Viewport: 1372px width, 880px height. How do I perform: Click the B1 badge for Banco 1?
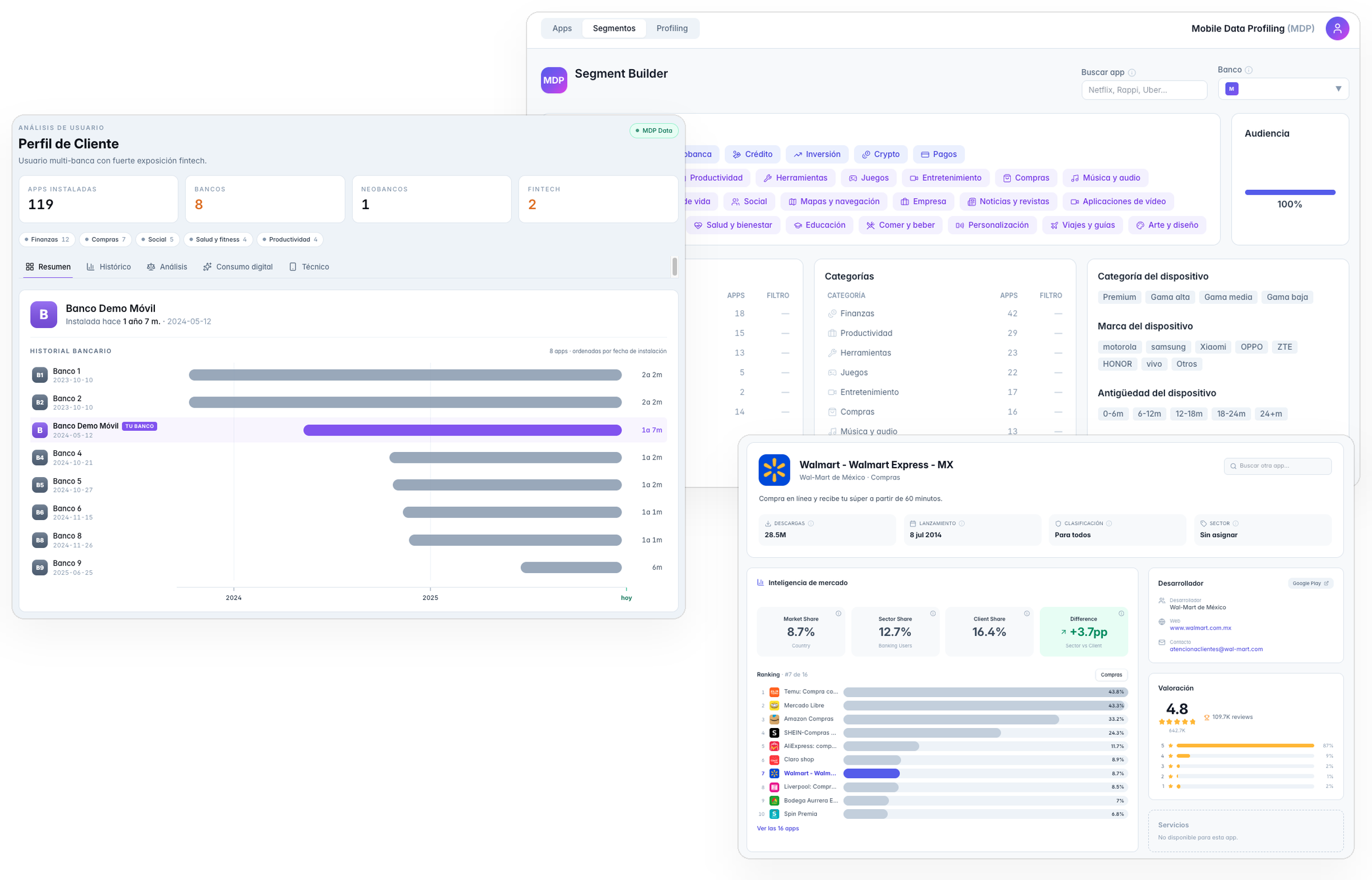pyautogui.click(x=40, y=375)
